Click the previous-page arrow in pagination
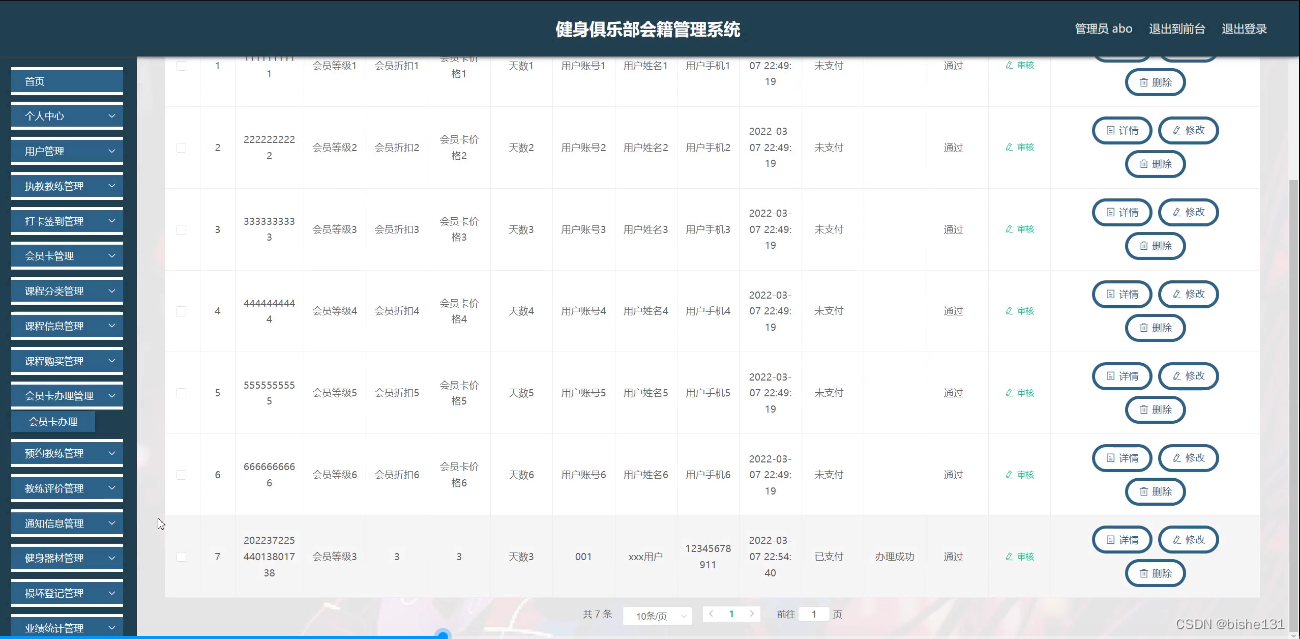 coord(711,615)
